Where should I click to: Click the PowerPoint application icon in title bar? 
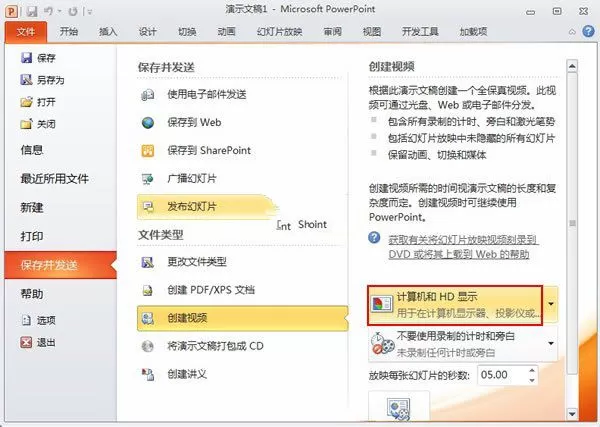(x=11, y=11)
